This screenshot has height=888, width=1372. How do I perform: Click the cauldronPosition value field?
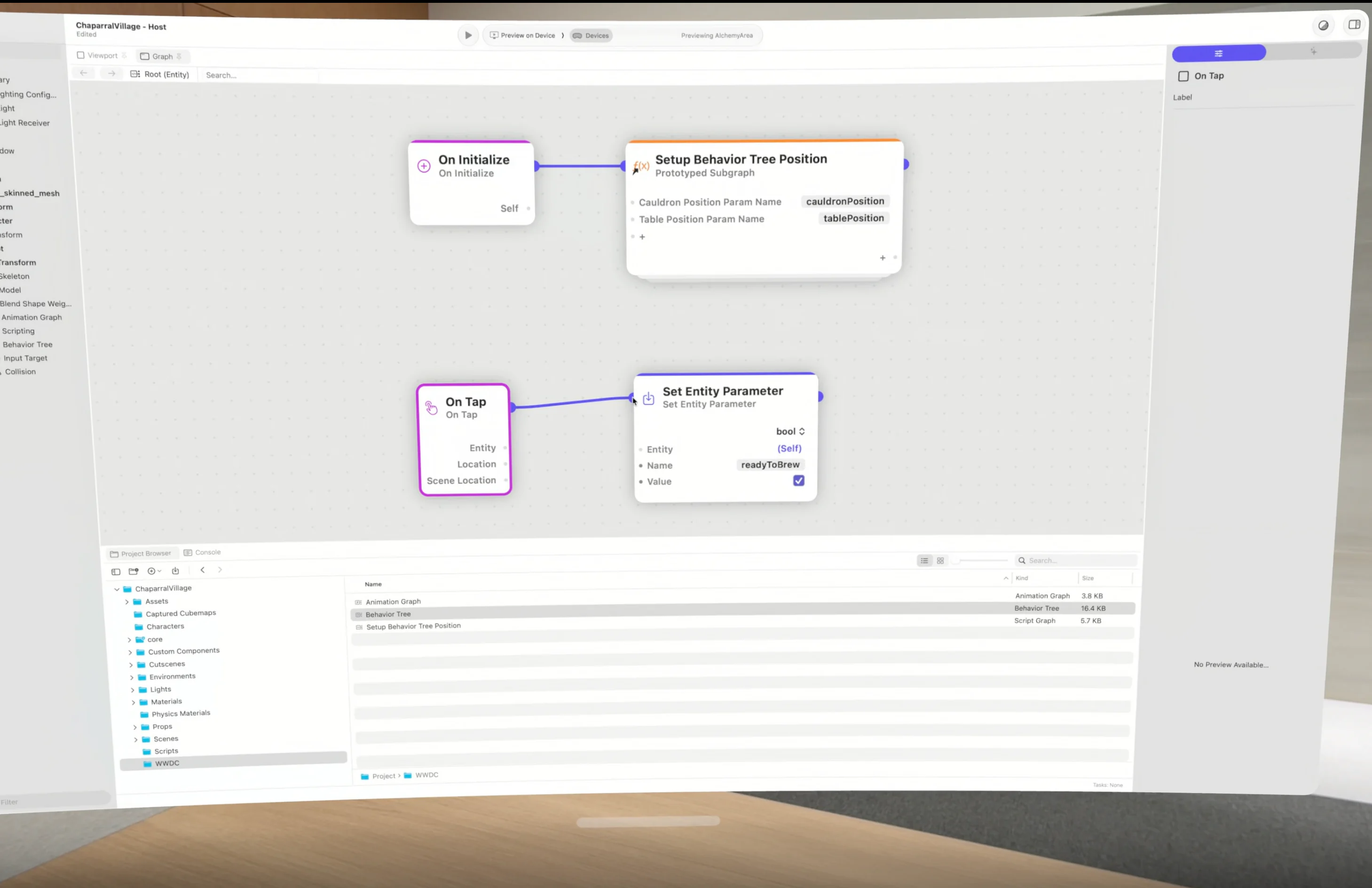[x=845, y=201]
